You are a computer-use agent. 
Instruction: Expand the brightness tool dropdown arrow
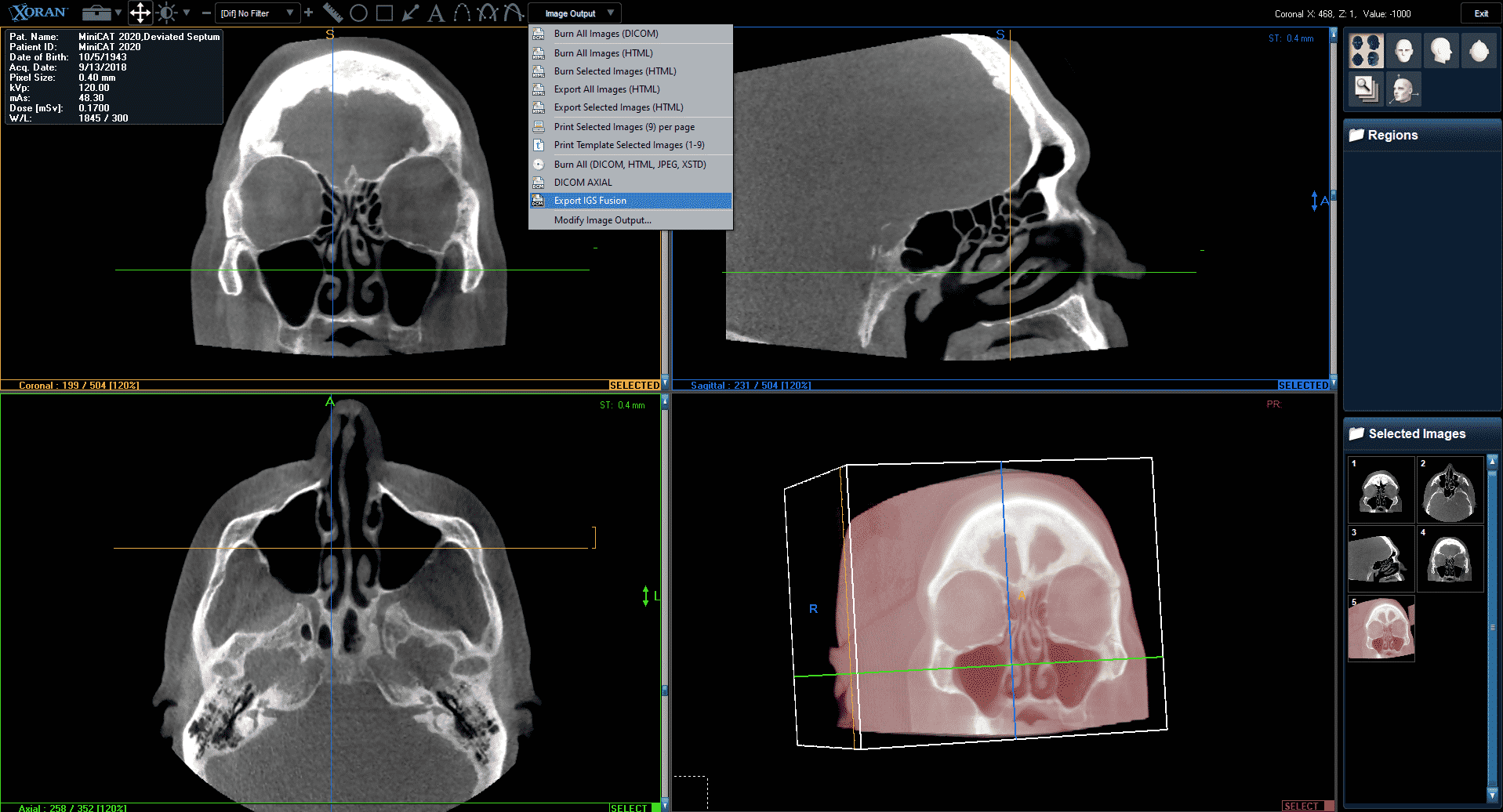[x=187, y=13]
